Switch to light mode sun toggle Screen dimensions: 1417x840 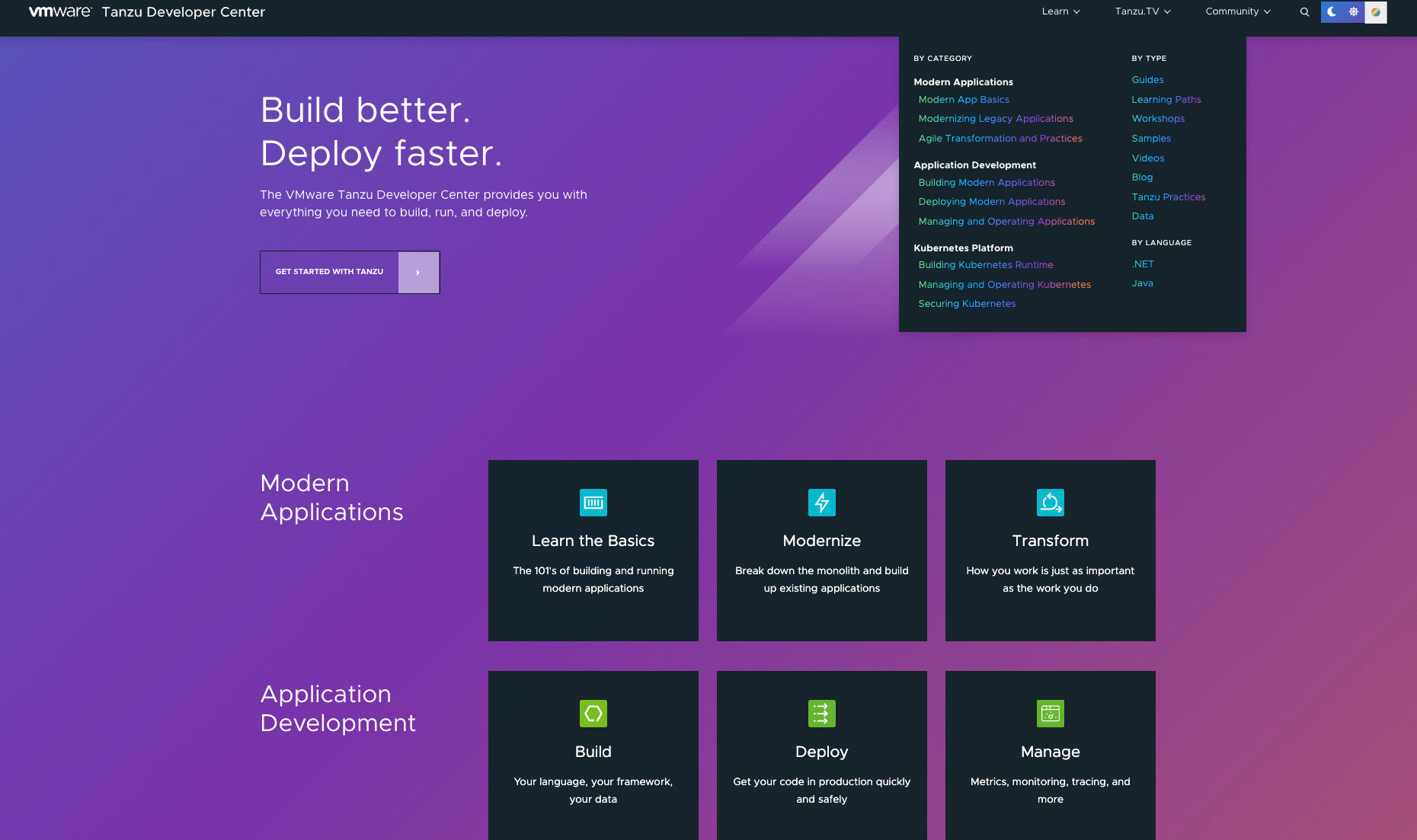pos(1354,11)
